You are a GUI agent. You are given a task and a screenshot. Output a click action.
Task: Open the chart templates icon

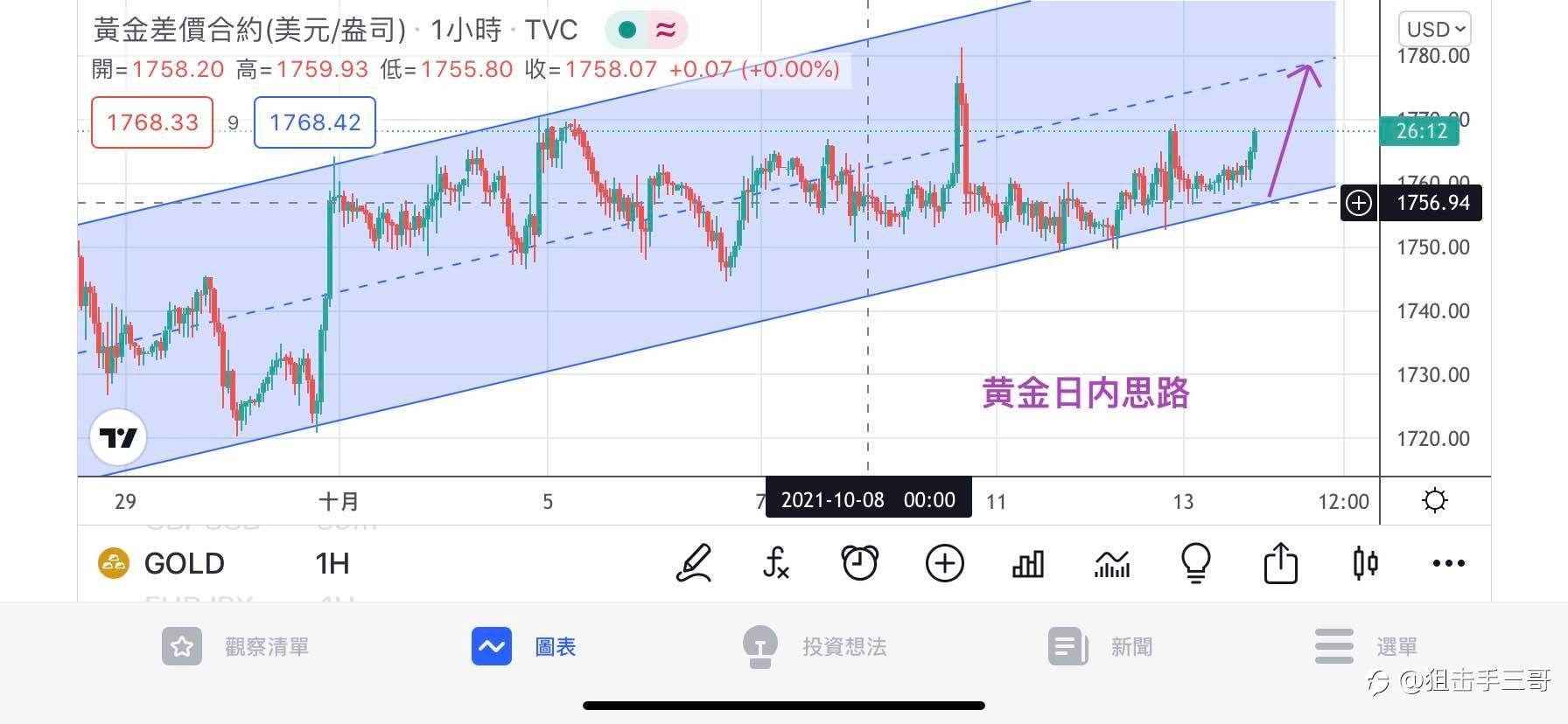click(x=1112, y=564)
